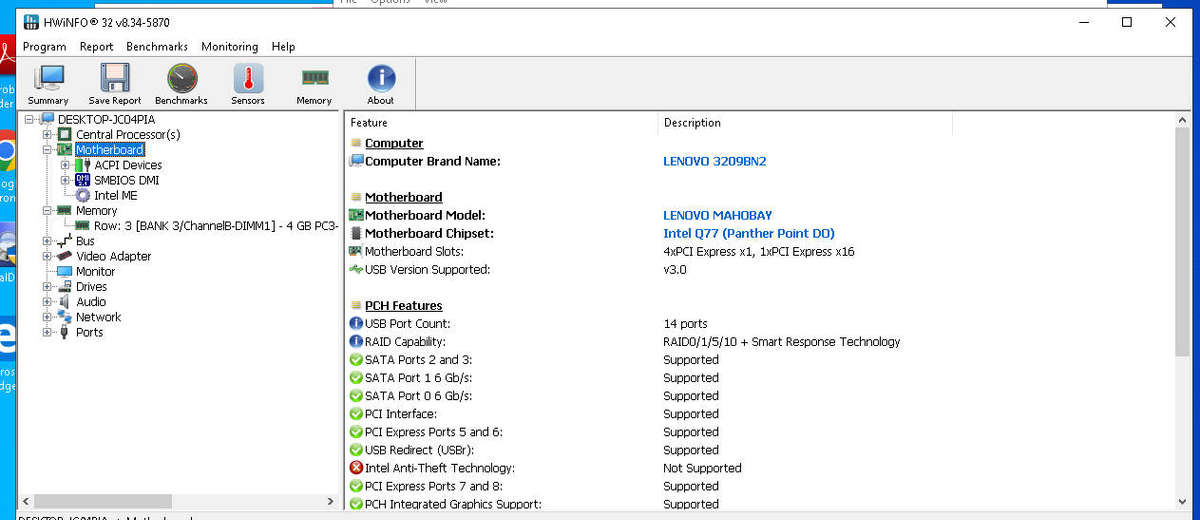Select Row: 3 BANK 3 memory module
The image size is (1200, 520).
point(216,226)
